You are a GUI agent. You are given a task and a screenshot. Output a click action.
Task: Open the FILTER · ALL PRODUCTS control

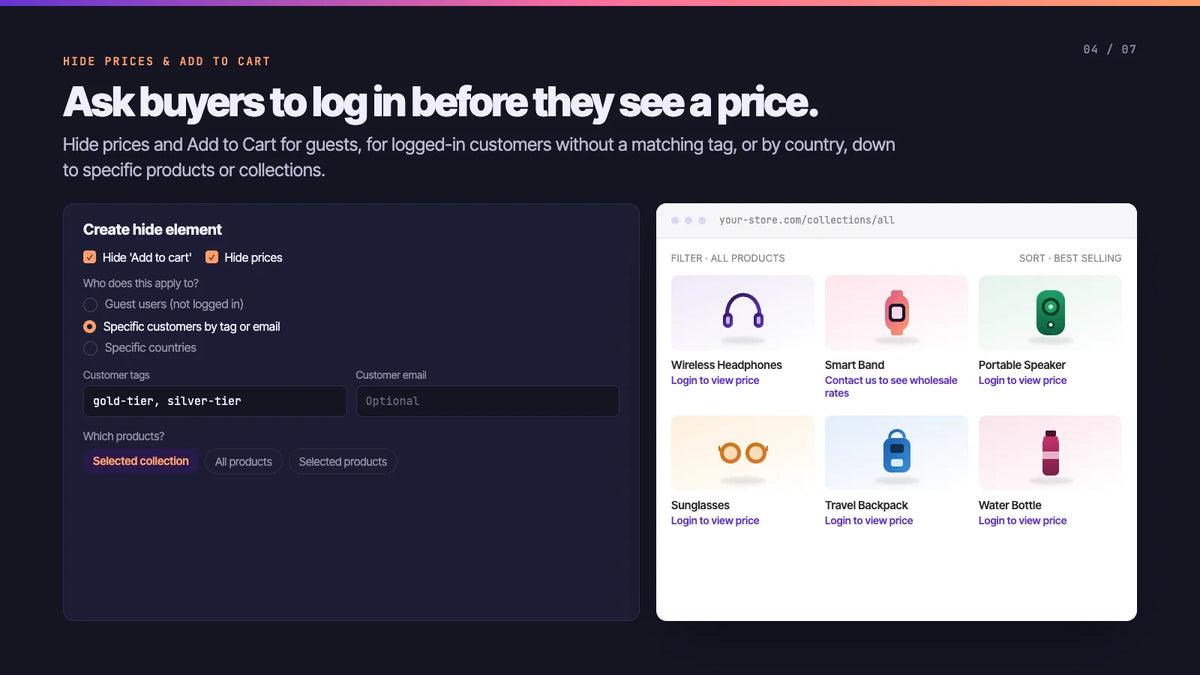pyautogui.click(x=728, y=258)
